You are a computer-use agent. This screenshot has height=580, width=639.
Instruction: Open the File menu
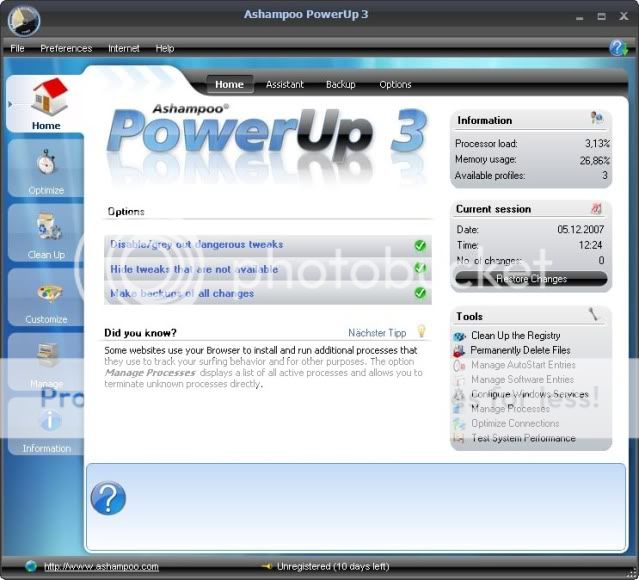[17, 48]
